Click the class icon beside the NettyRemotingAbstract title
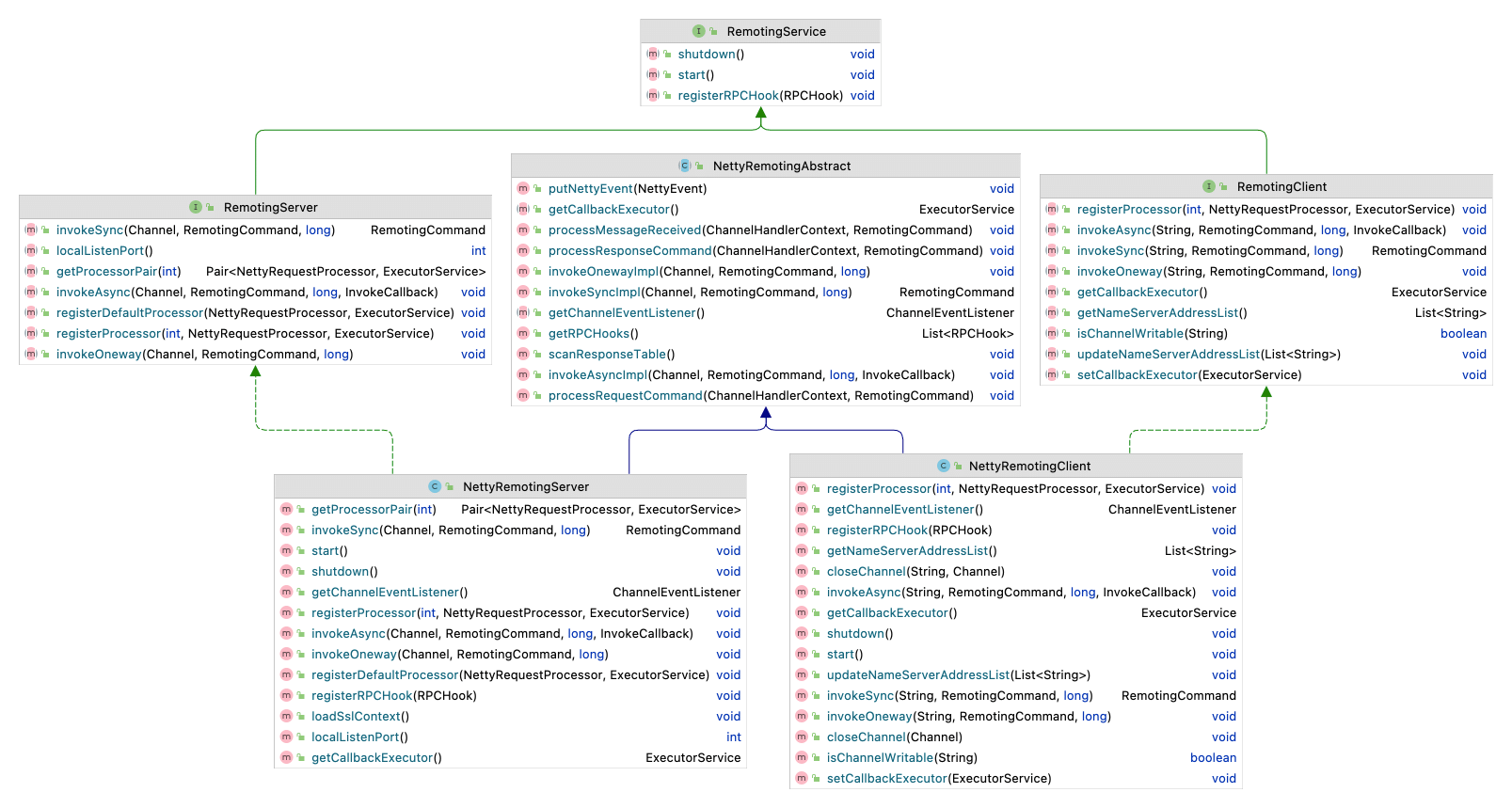The image size is (1512, 808). (685, 166)
